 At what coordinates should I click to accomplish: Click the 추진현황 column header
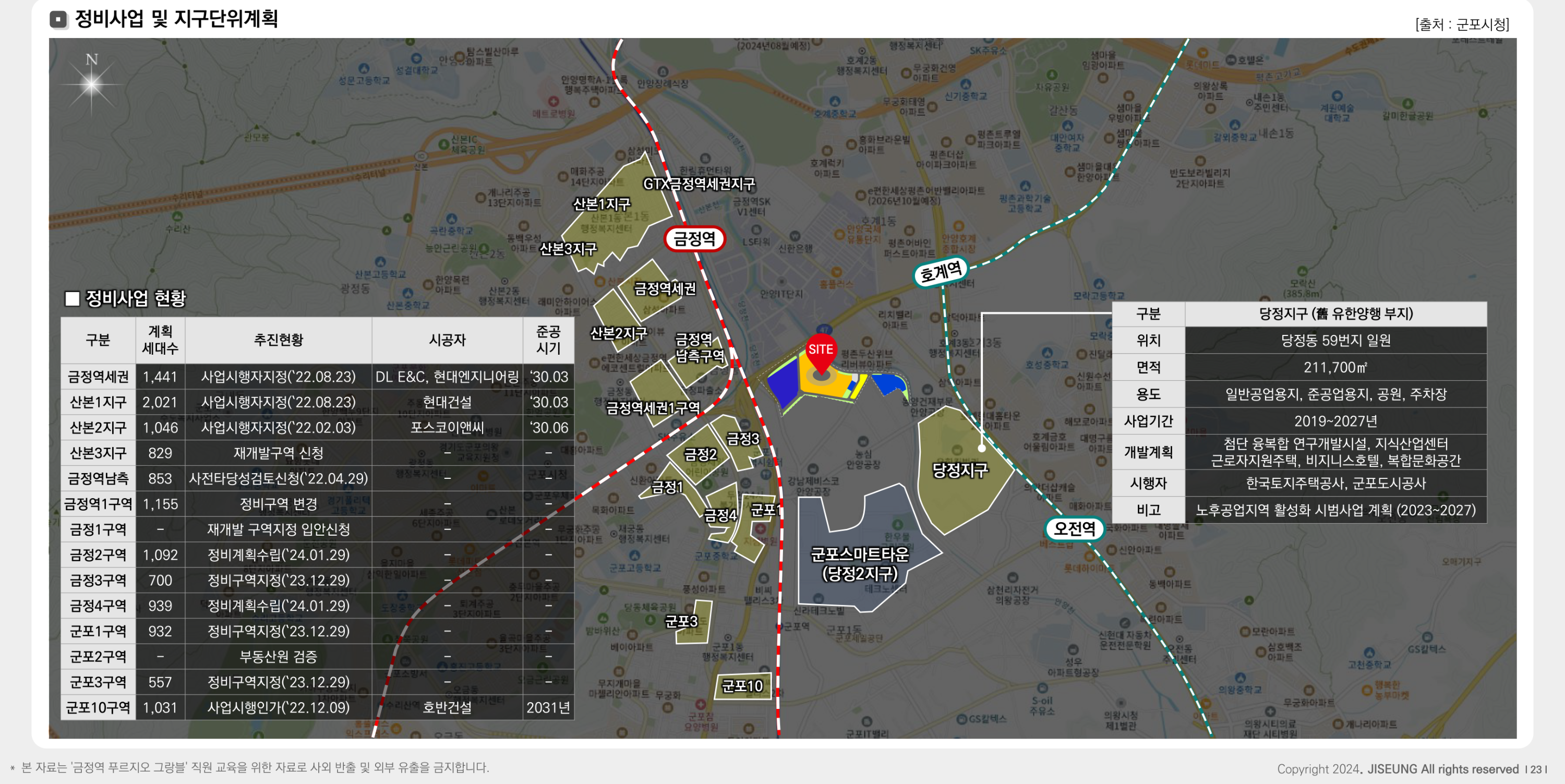[278, 340]
